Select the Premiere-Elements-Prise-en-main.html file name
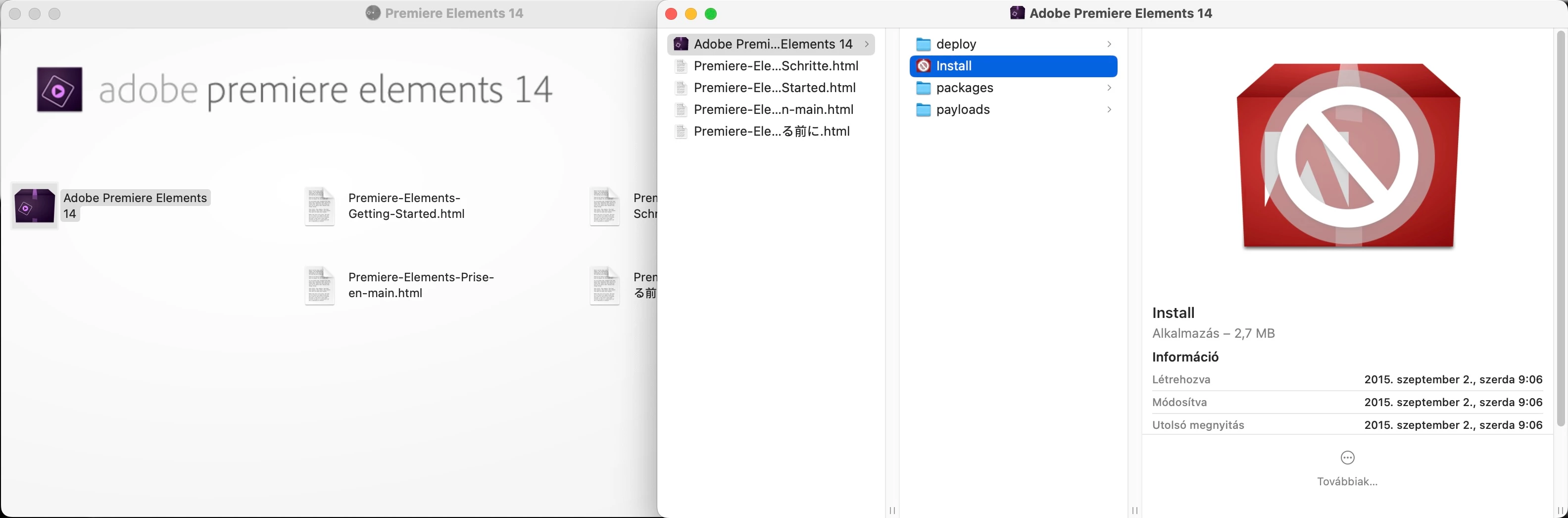 click(x=421, y=285)
